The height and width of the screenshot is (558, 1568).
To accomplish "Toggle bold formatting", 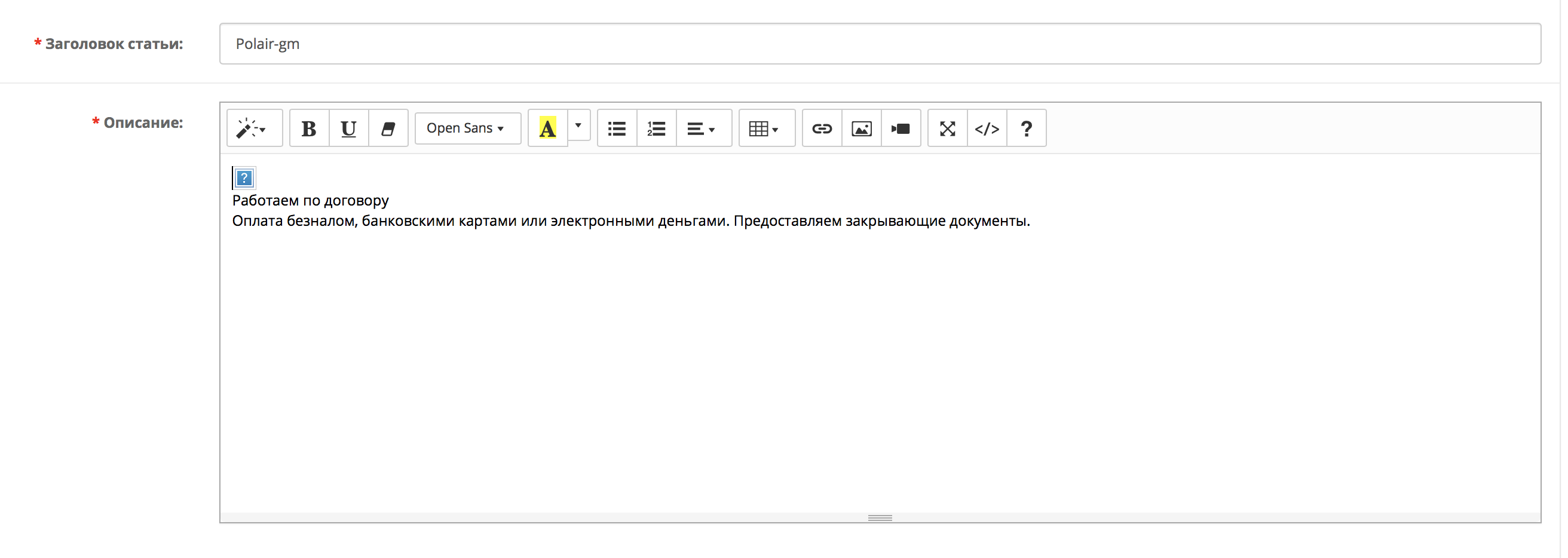I will pyautogui.click(x=308, y=128).
